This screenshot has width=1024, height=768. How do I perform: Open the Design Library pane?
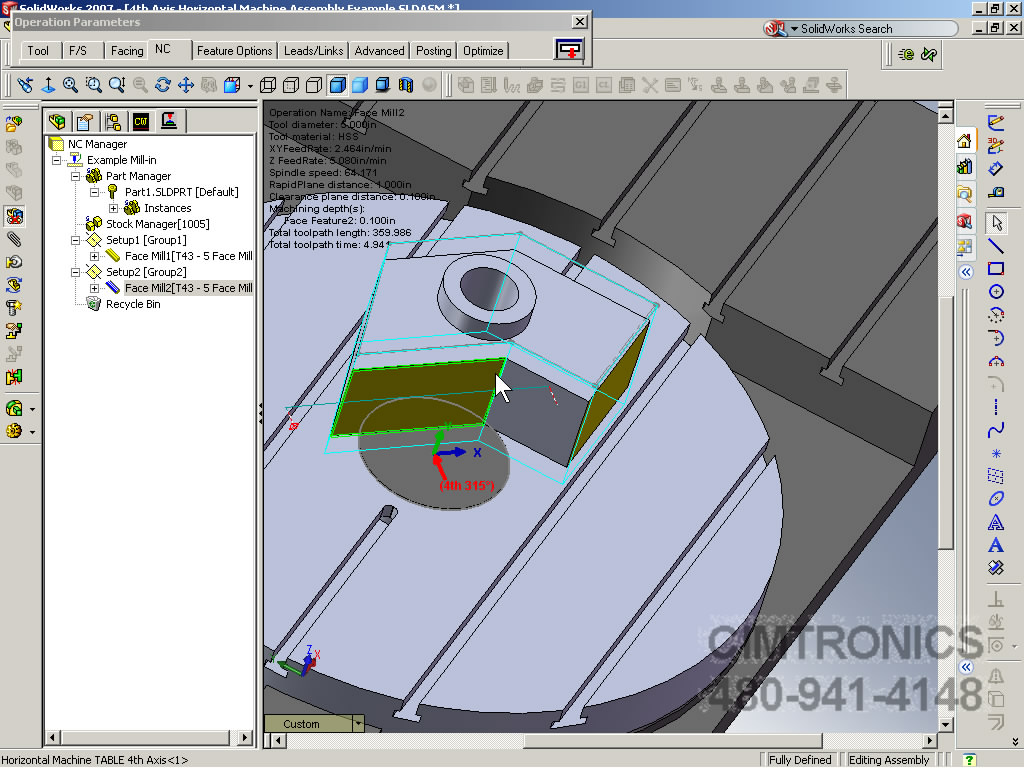click(x=965, y=167)
